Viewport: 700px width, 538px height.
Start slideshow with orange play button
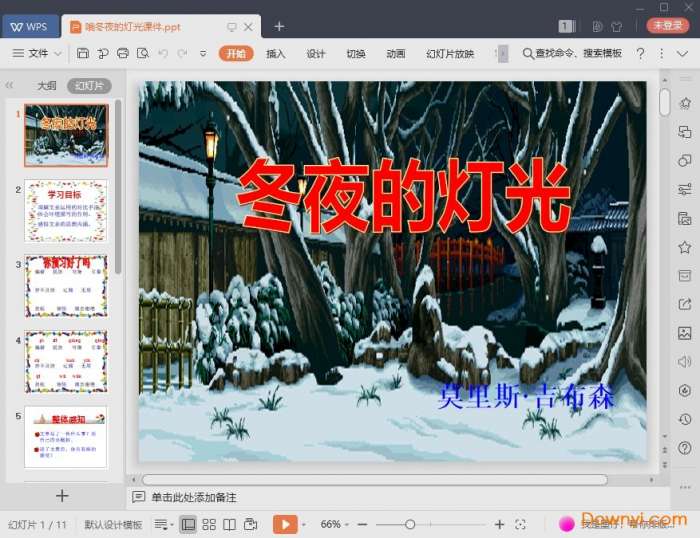point(285,525)
